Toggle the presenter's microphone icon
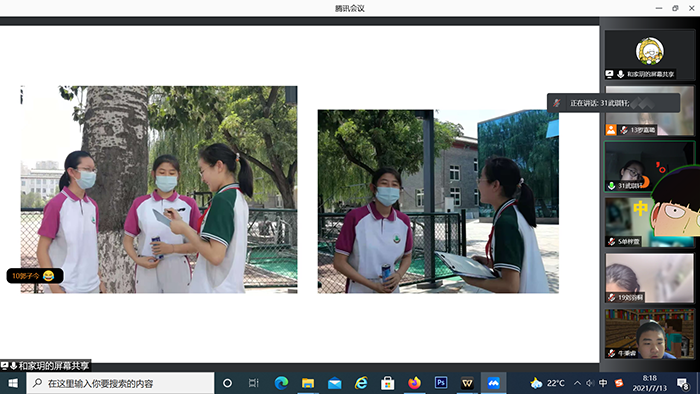The image size is (700, 394). (x=621, y=74)
